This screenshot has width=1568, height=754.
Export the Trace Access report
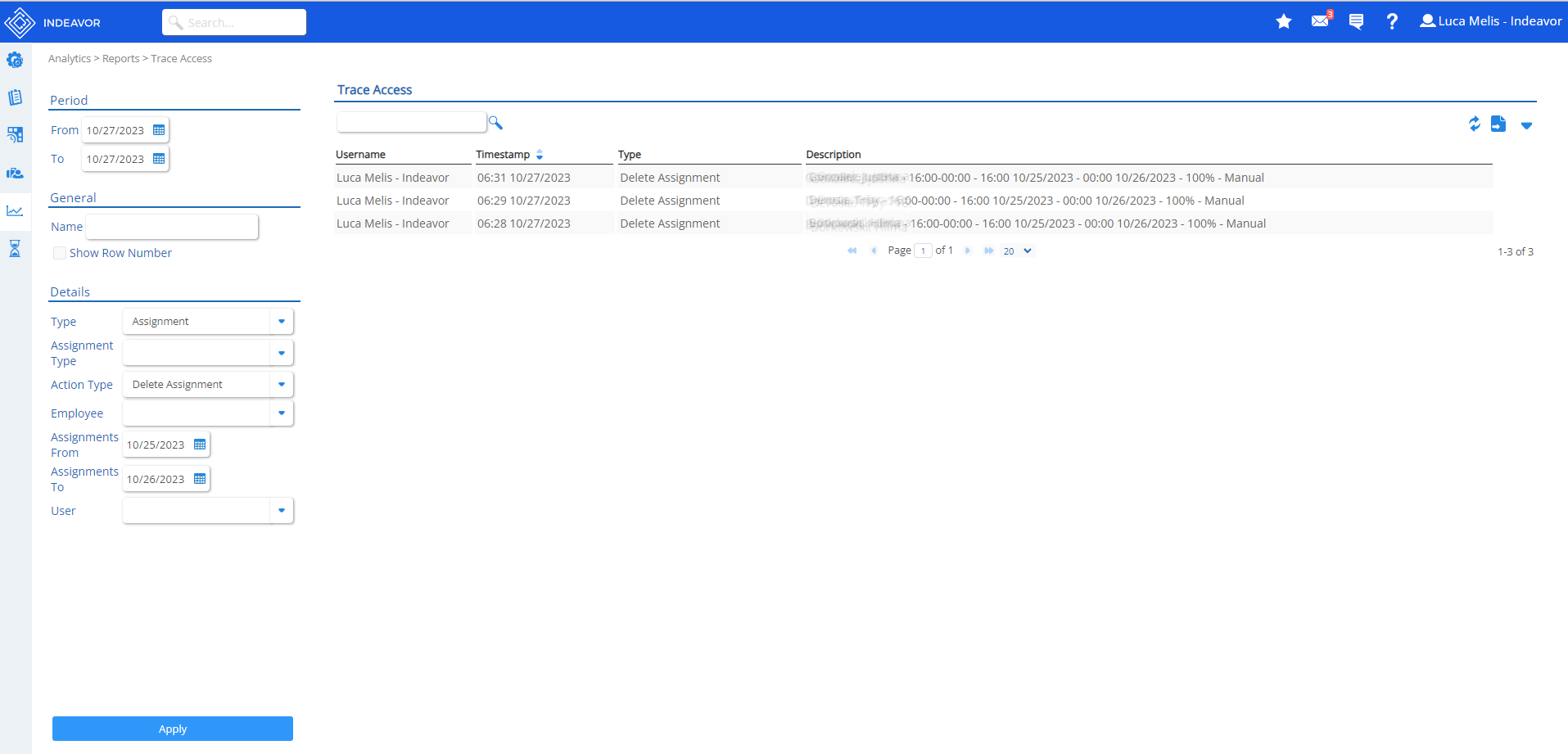pos(1498,124)
